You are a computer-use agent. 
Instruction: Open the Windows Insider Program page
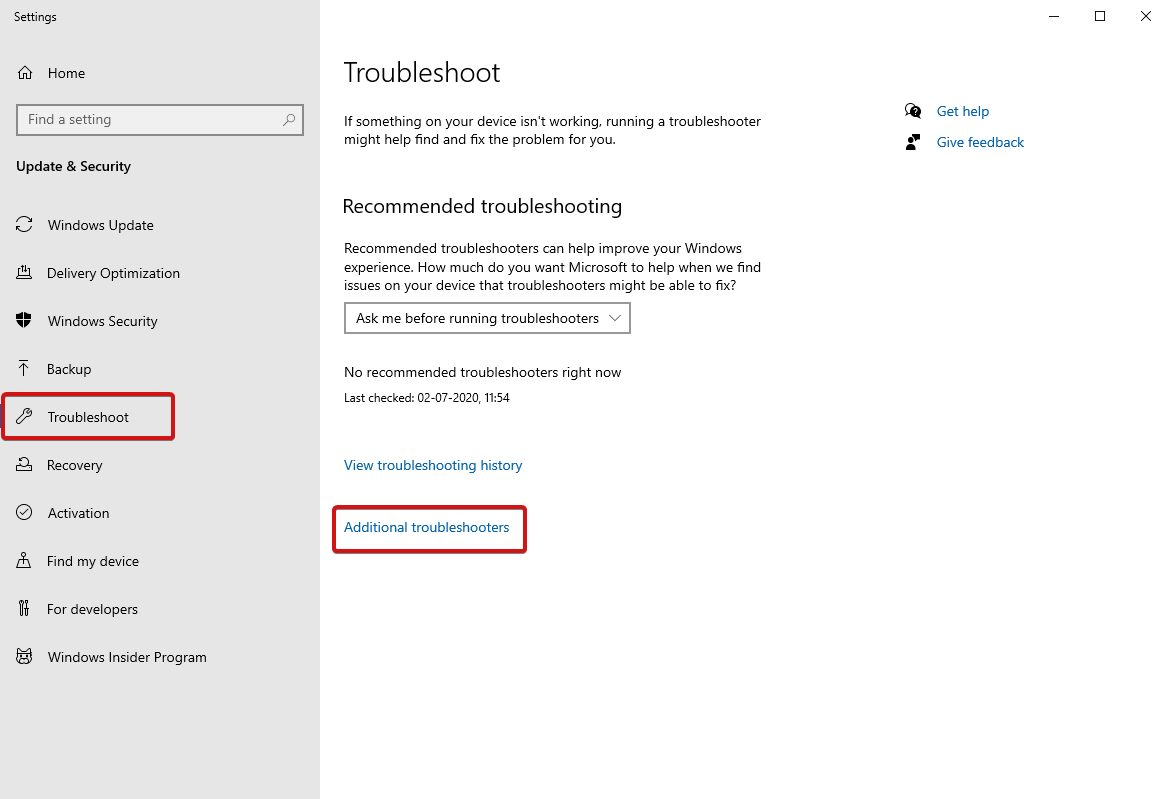click(127, 657)
